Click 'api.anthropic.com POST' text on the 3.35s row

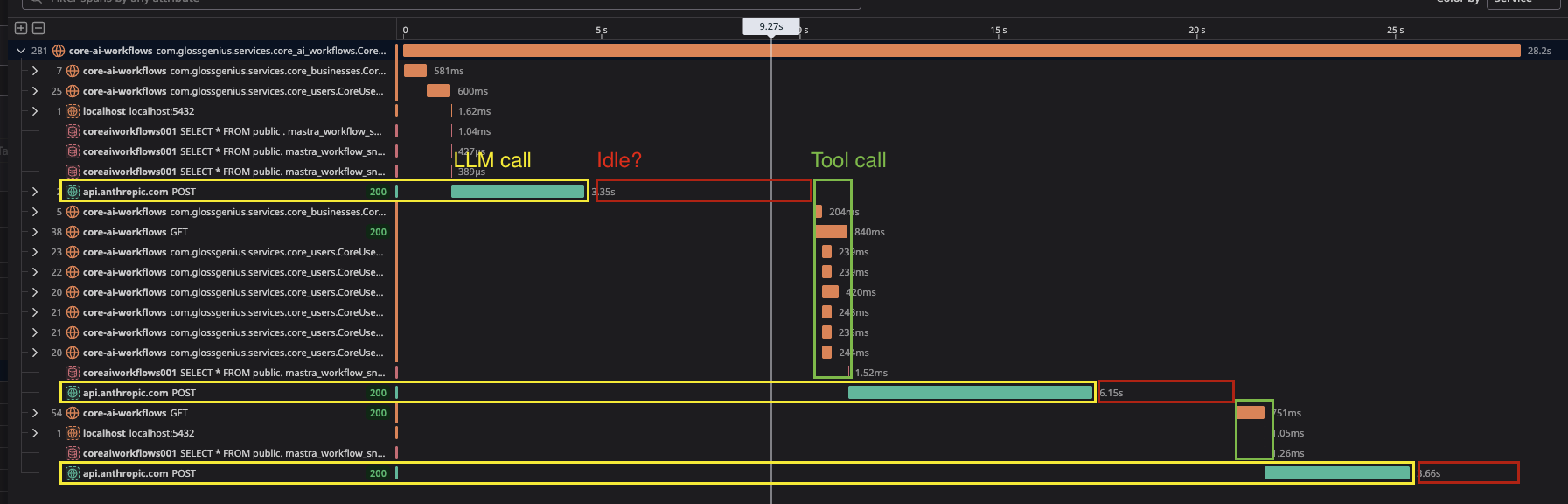click(x=139, y=192)
